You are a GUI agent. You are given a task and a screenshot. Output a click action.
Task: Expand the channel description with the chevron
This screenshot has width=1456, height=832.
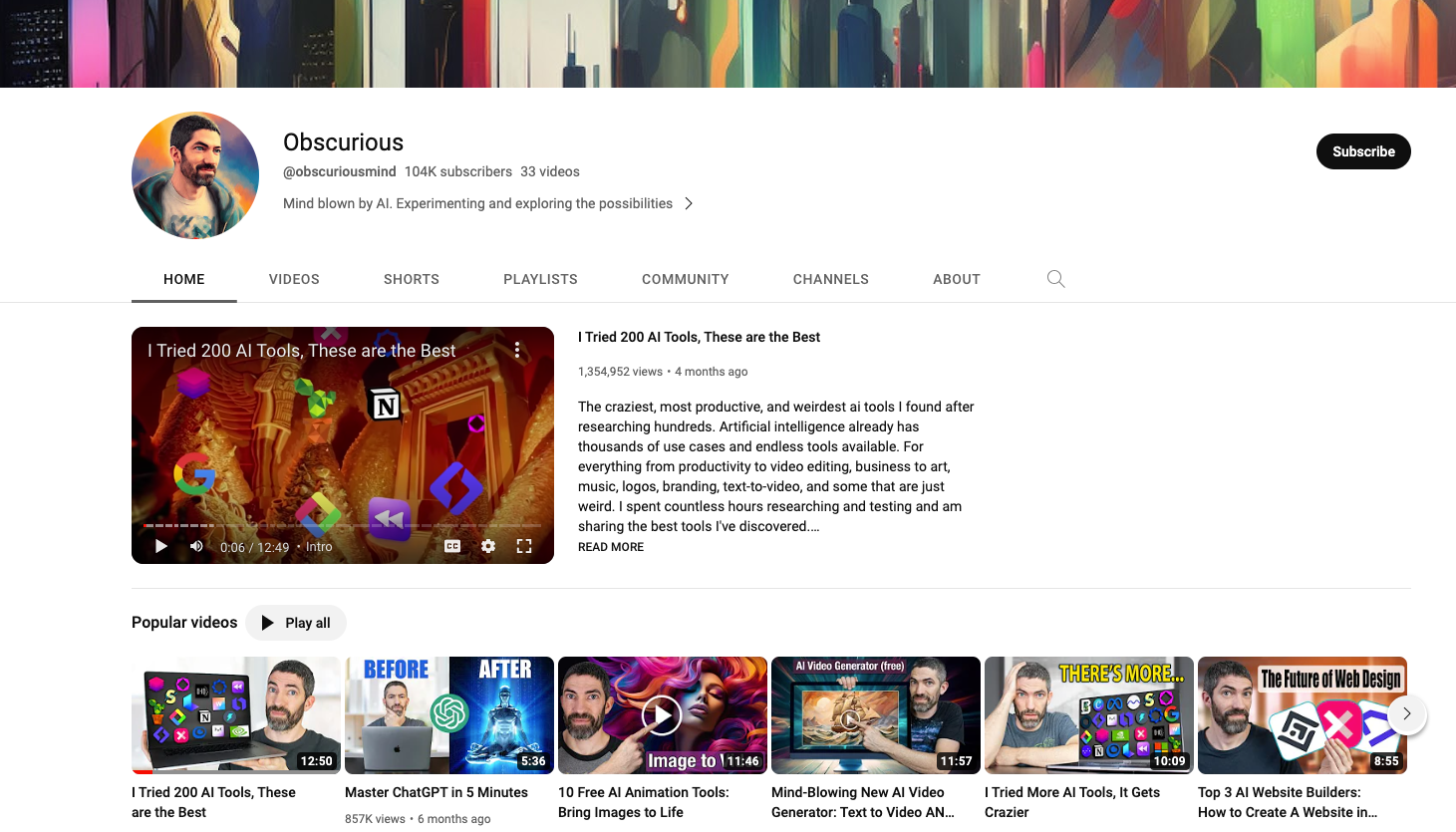click(689, 202)
